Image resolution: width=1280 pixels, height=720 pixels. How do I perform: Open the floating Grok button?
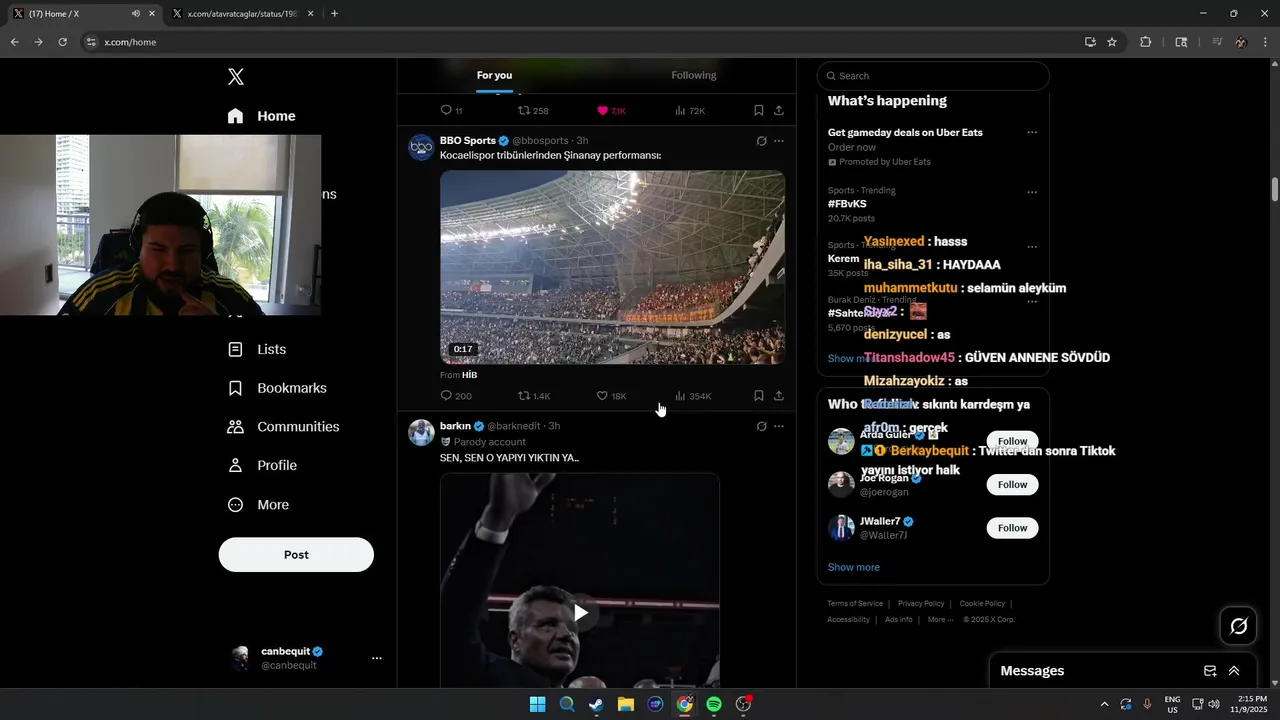point(1238,626)
